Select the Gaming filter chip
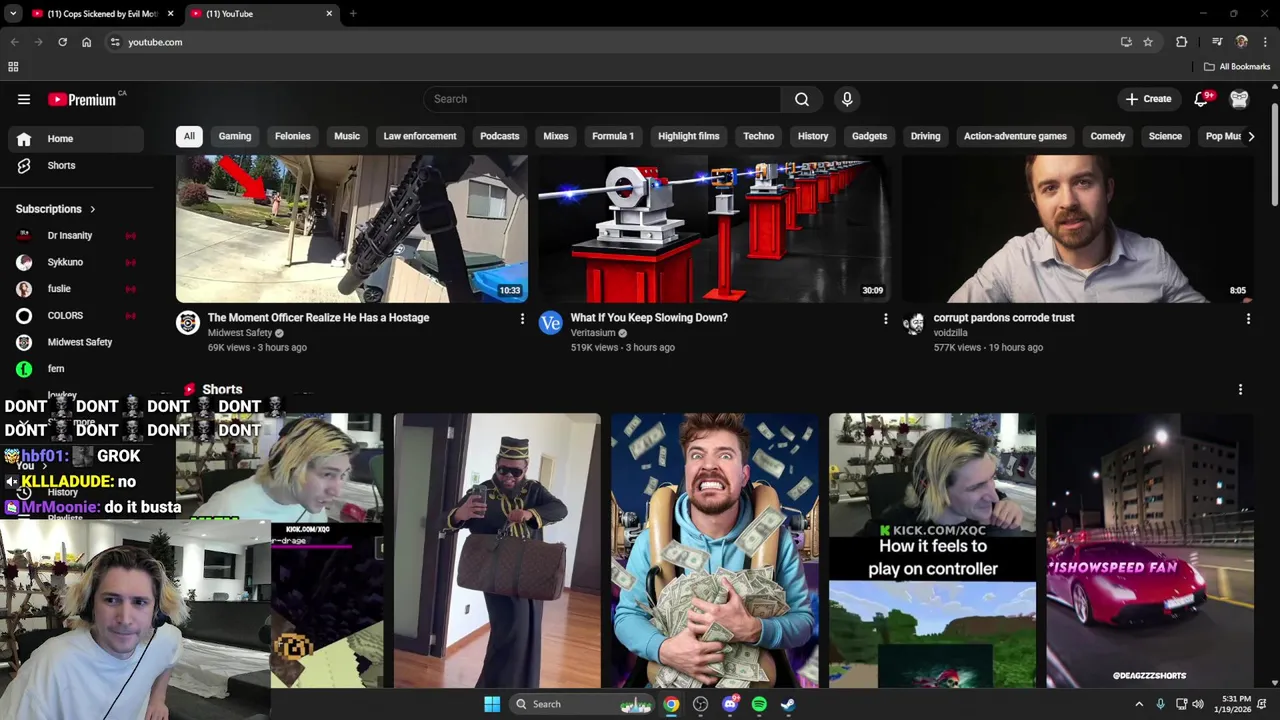The image size is (1280, 720). pyautogui.click(x=235, y=136)
